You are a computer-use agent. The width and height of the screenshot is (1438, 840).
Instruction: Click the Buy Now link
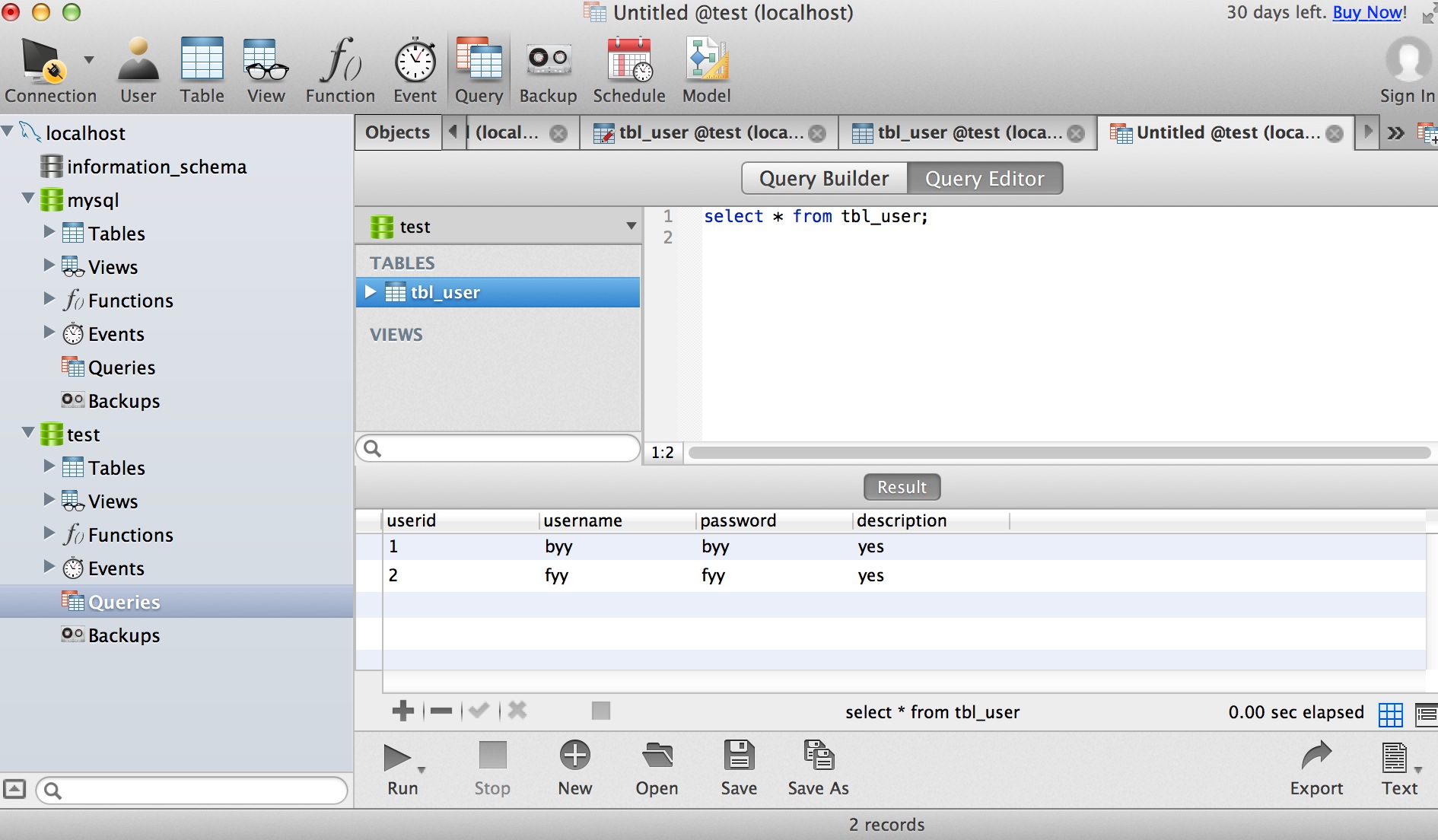(x=1367, y=13)
